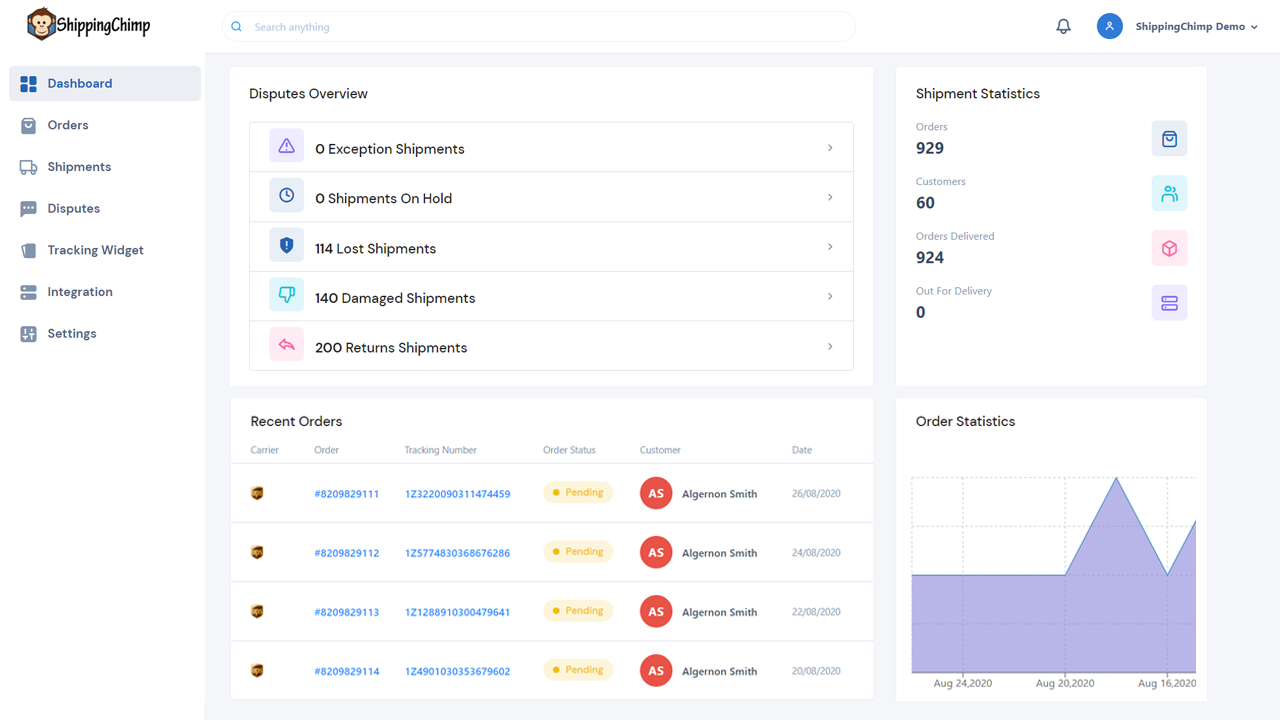1280x720 pixels.
Task: Click Order Status column header
Action: click(x=569, y=450)
